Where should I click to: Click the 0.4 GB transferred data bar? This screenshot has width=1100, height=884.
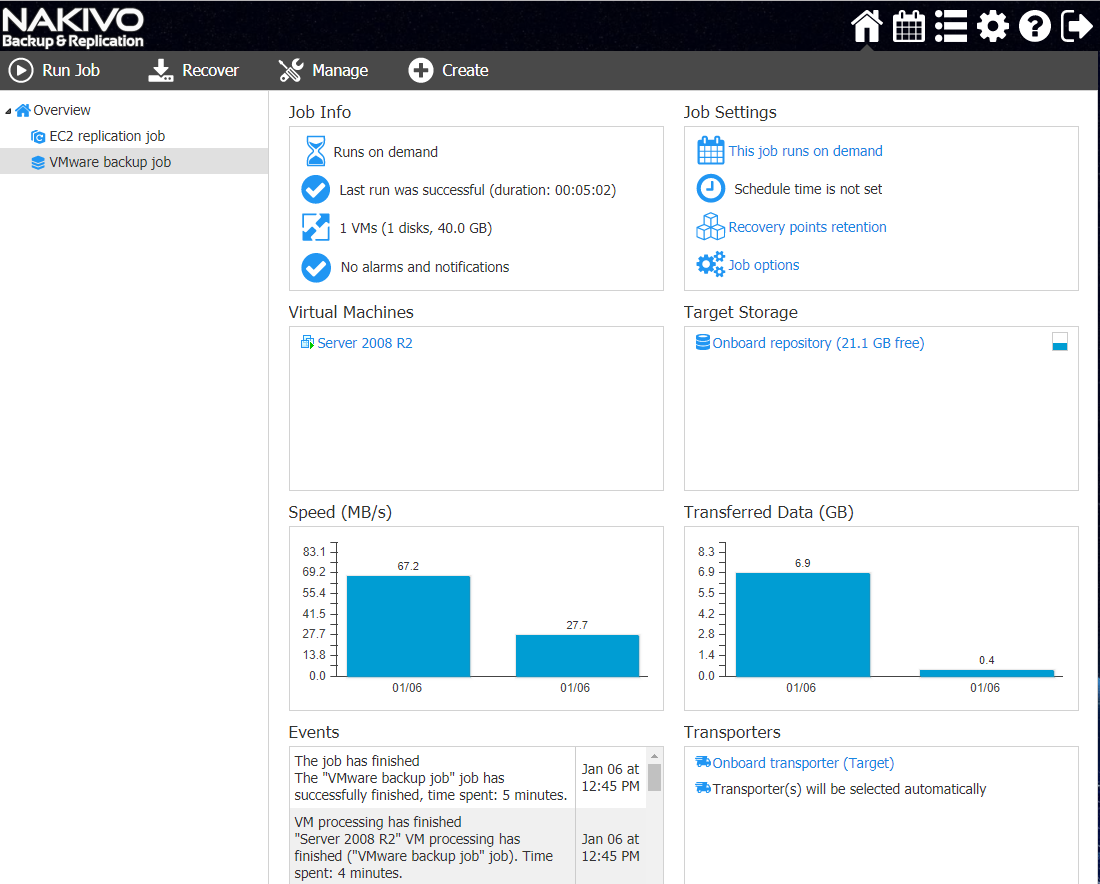click(x=987, y=673)
